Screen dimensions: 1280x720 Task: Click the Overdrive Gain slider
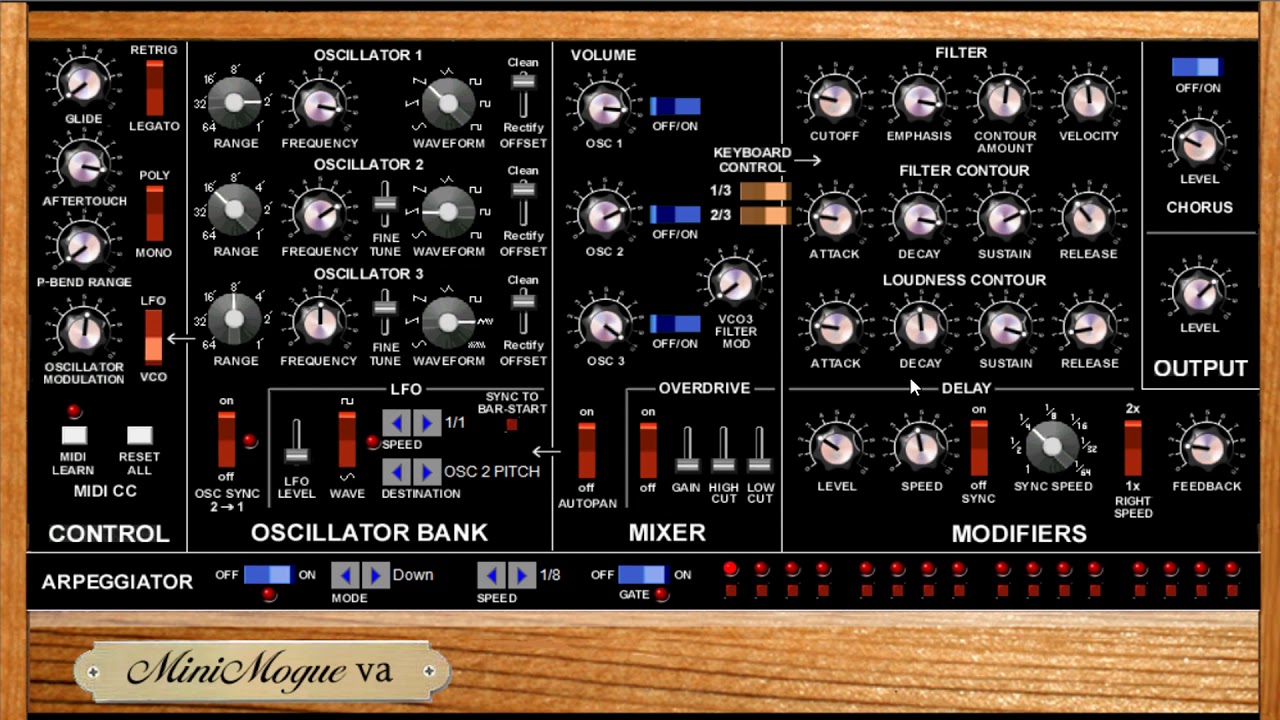pos(686,452)
